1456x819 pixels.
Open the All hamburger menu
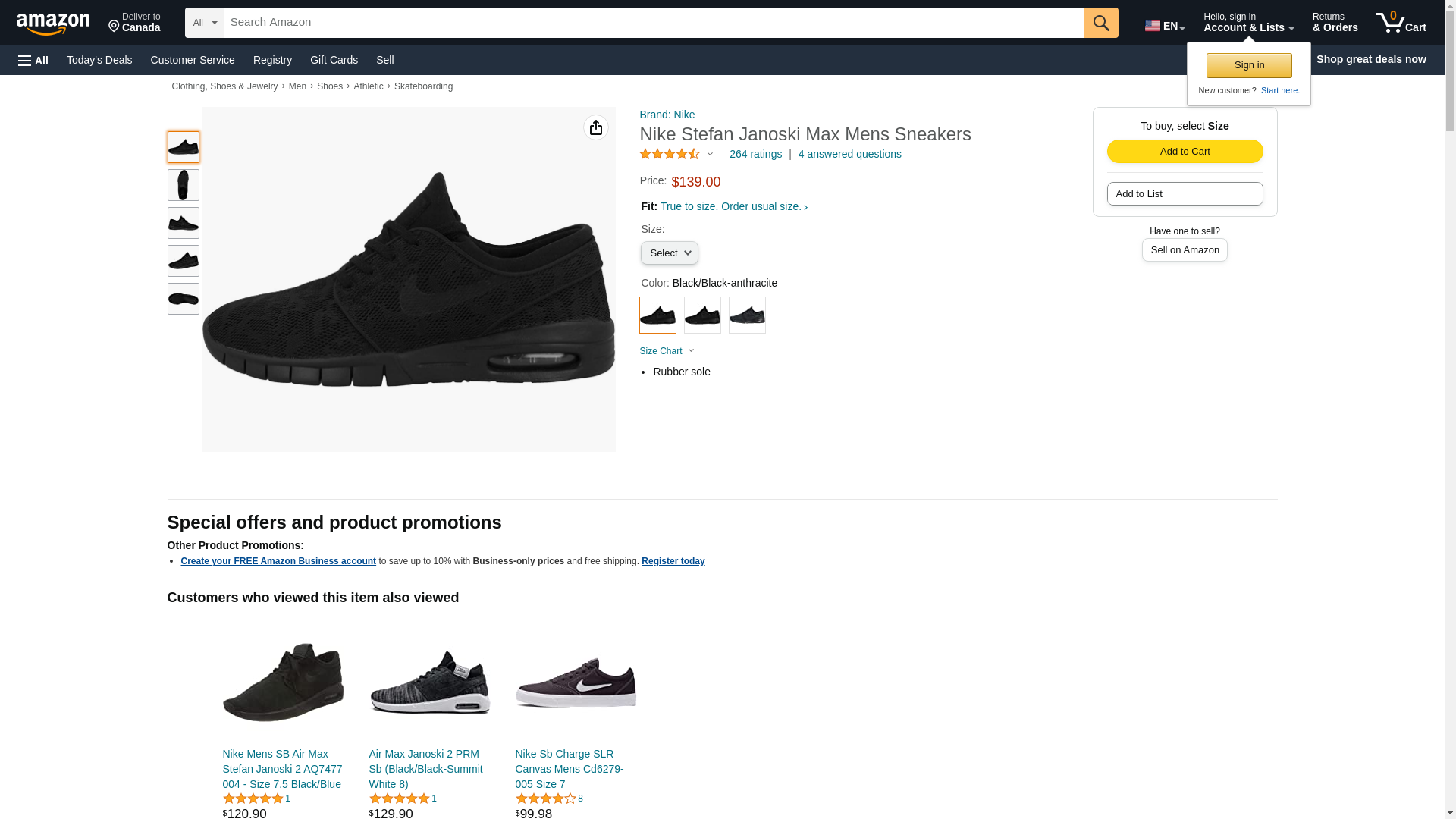33,60
